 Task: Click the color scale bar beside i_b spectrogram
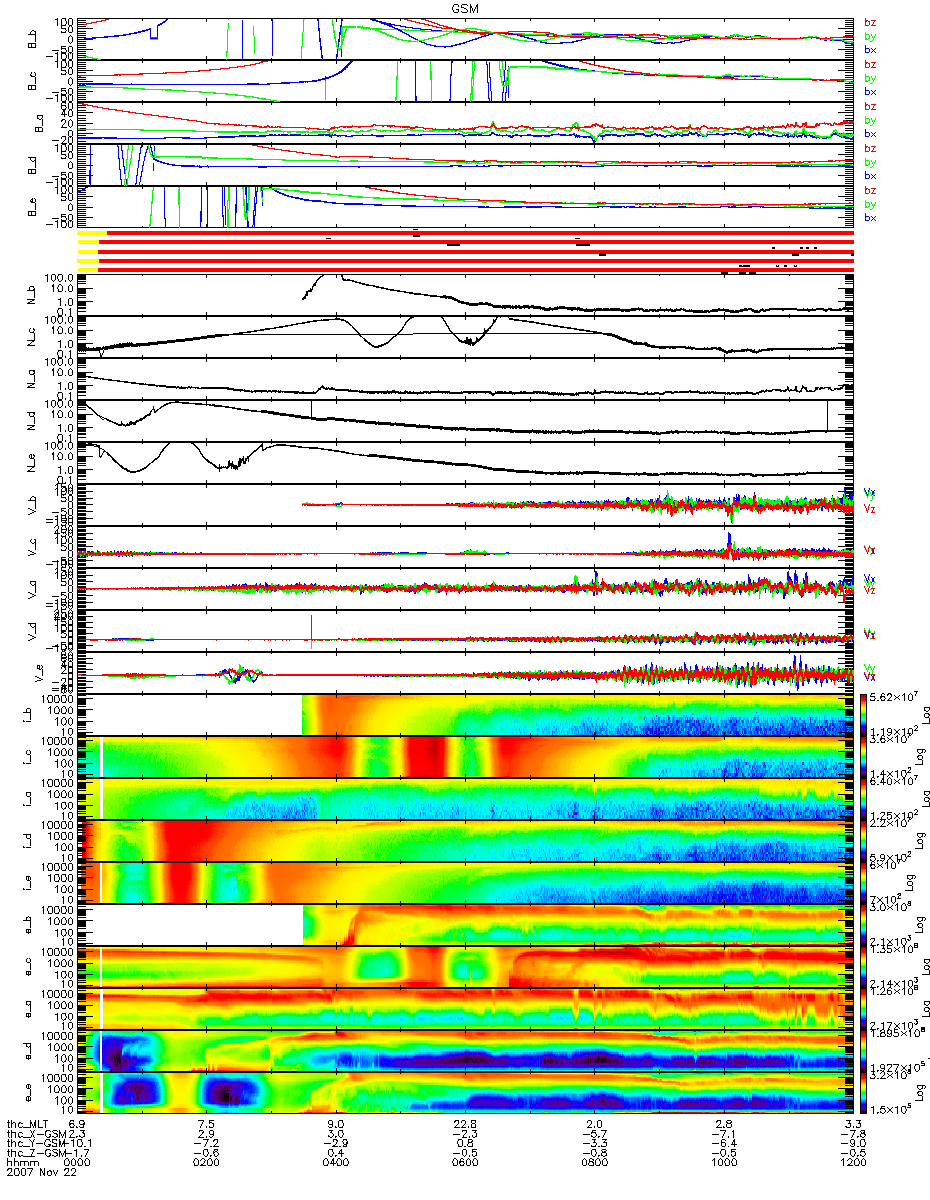pyautogui.click(x=866, y=714)
